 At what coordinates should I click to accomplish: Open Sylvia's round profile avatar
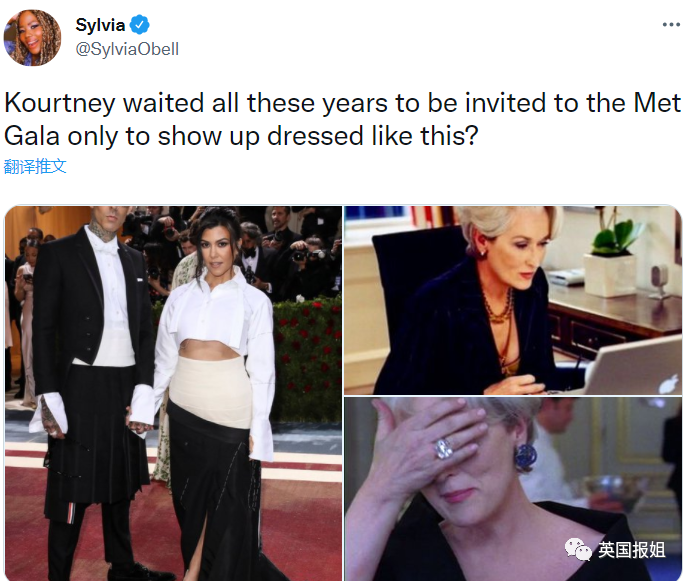click(32, 37)
